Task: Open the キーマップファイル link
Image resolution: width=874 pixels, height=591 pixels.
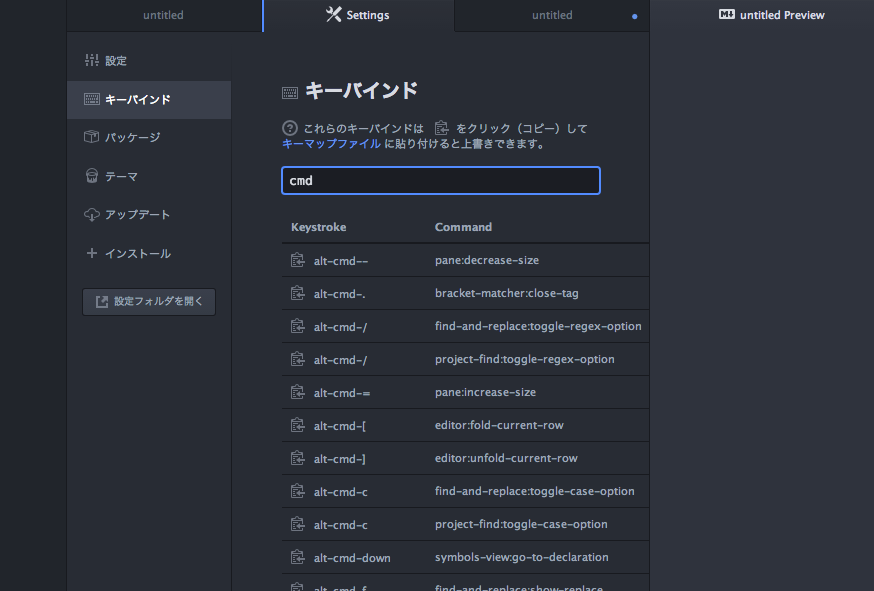Action: click(x=329, y=143)
